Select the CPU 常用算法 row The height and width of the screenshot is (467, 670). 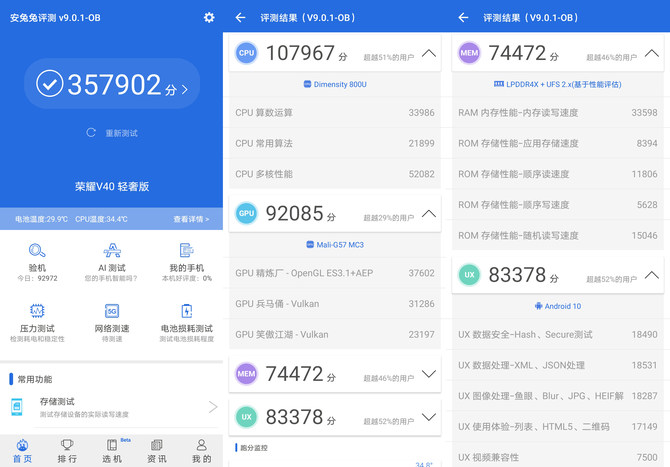coord(335,143)
